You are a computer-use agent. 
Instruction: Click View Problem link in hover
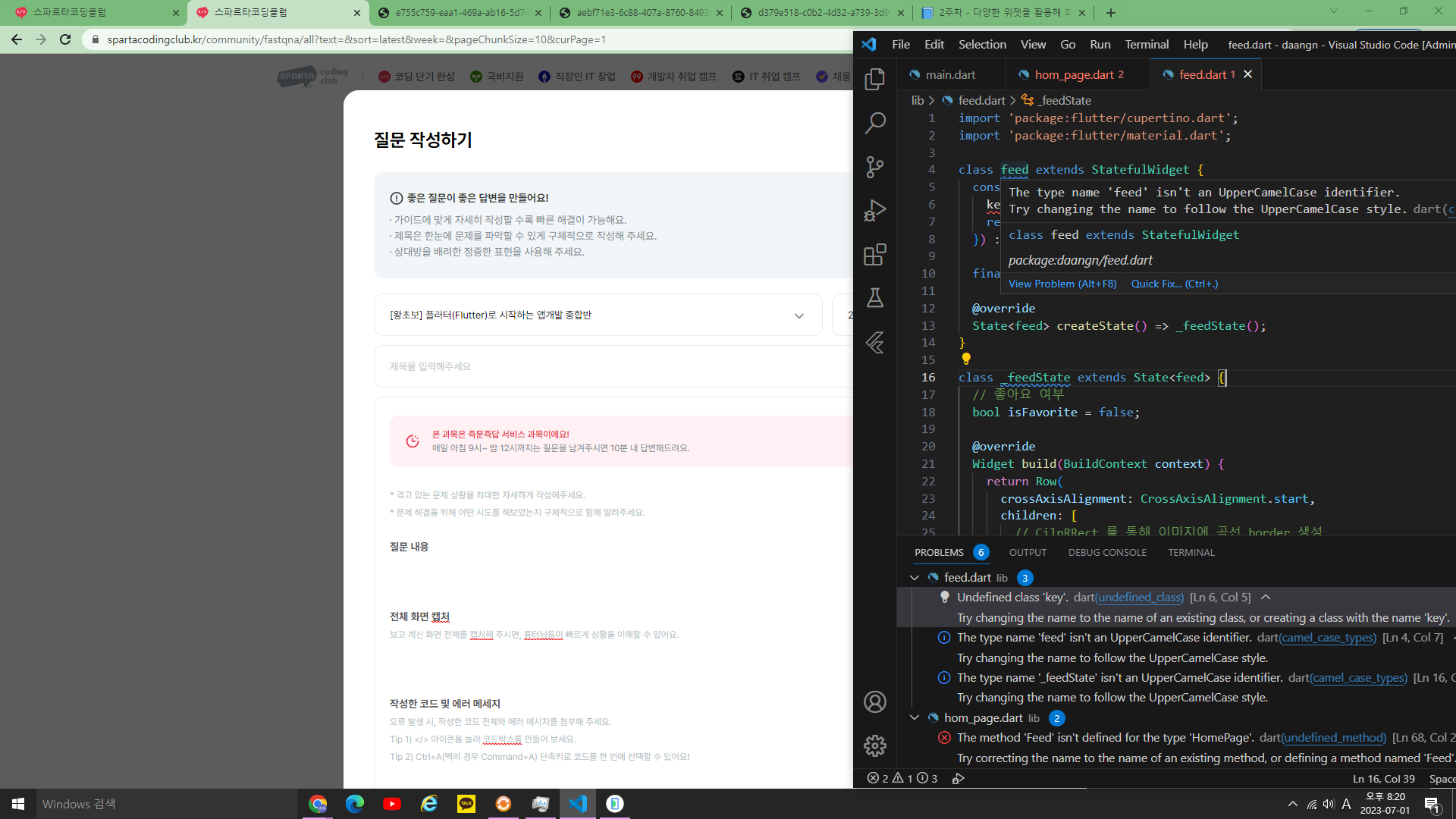1062,284
